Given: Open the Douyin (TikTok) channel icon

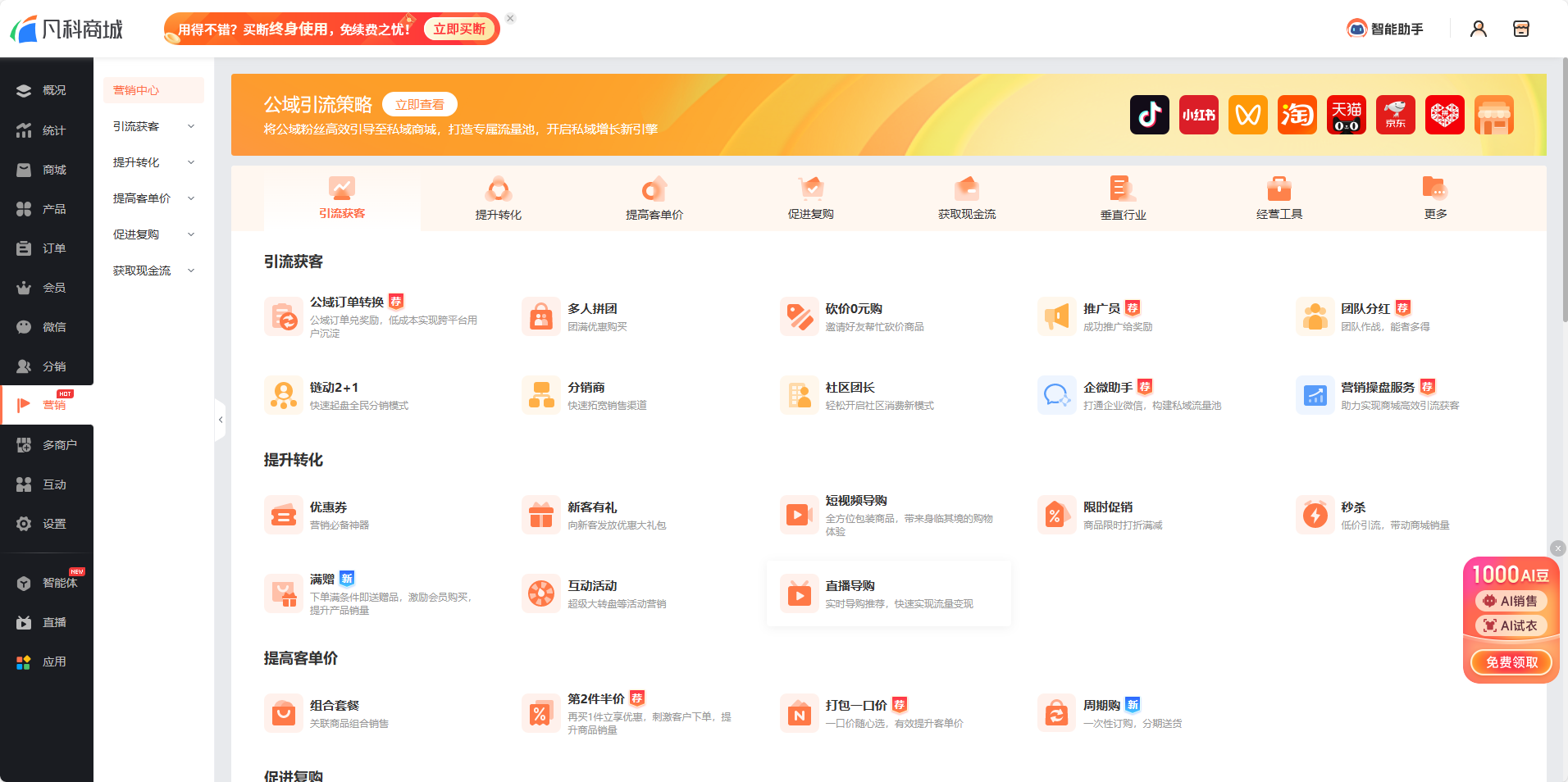Looking at the screenshot, I should pyautogui.click(x=1150, y=115).
